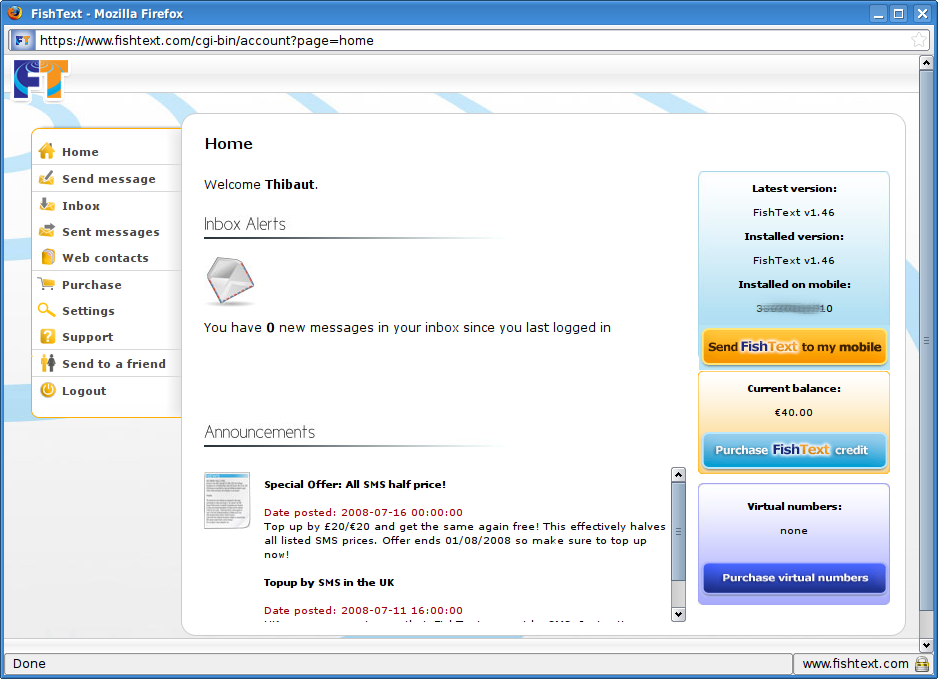The width and height of the screenshot is (938, 679).
Task: Click the Purchase virtual numbers button
Action: point(794,578)
